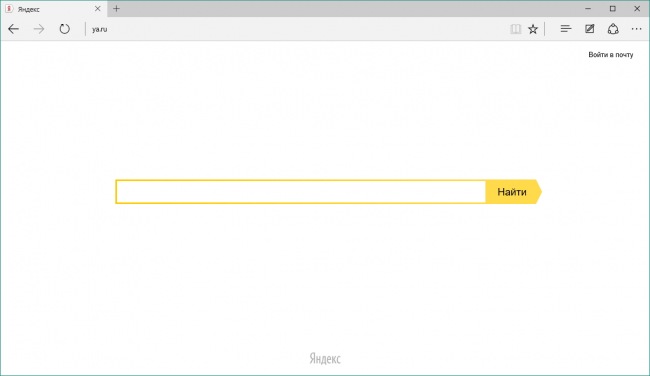Open the Share icon in toolbar
The image size is (650, 376).
click(613, 29)
